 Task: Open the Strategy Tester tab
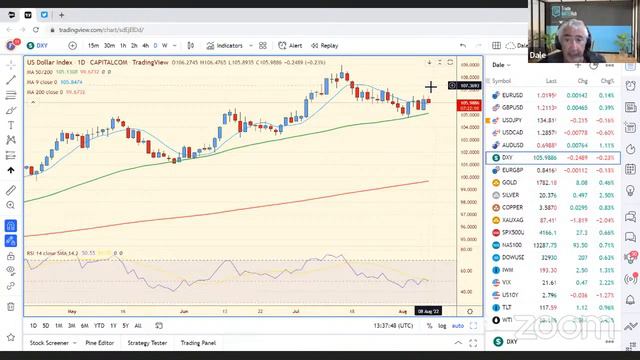tap(147, 343)
